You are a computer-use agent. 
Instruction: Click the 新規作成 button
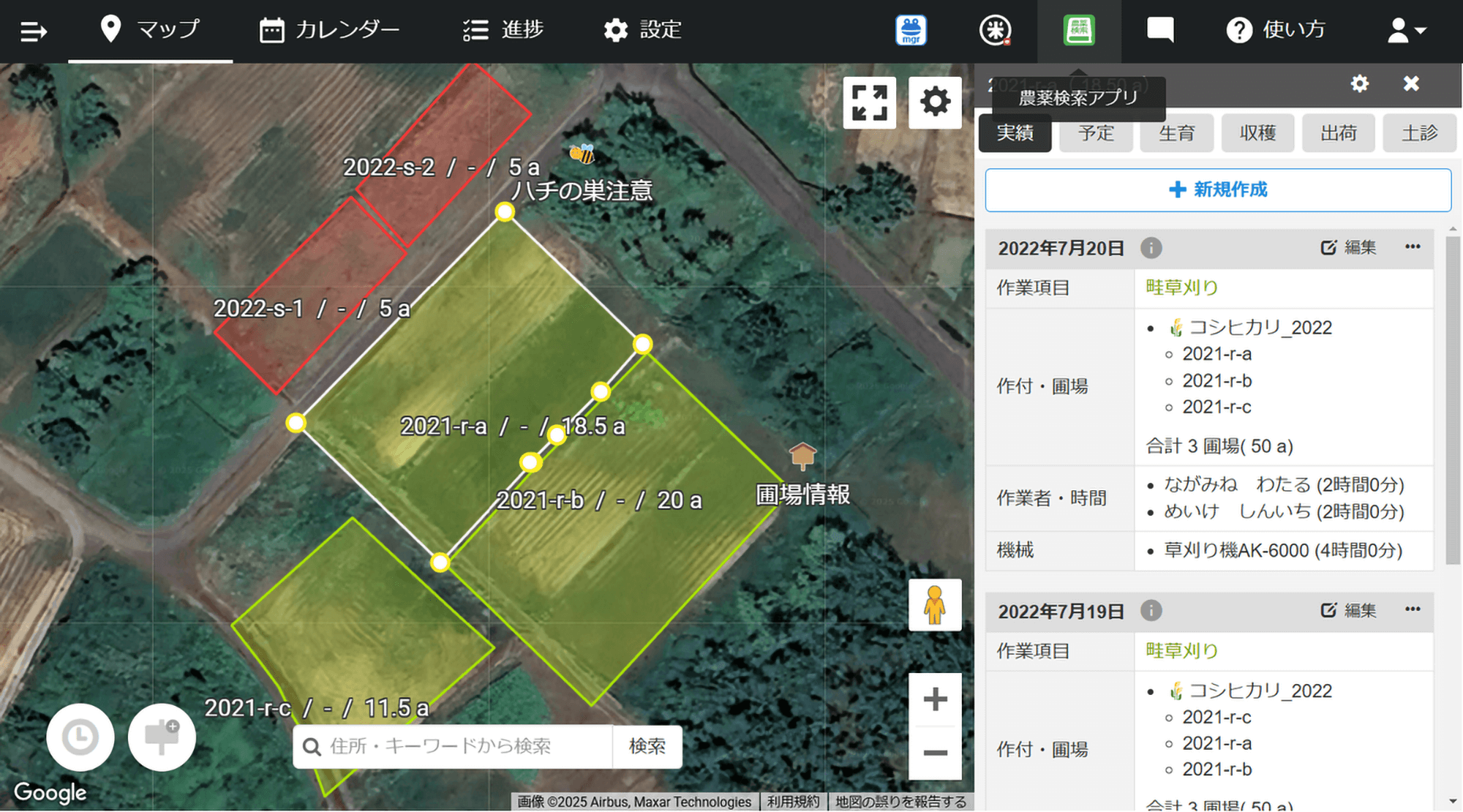pyautogui.click(x=1218, y=190)
